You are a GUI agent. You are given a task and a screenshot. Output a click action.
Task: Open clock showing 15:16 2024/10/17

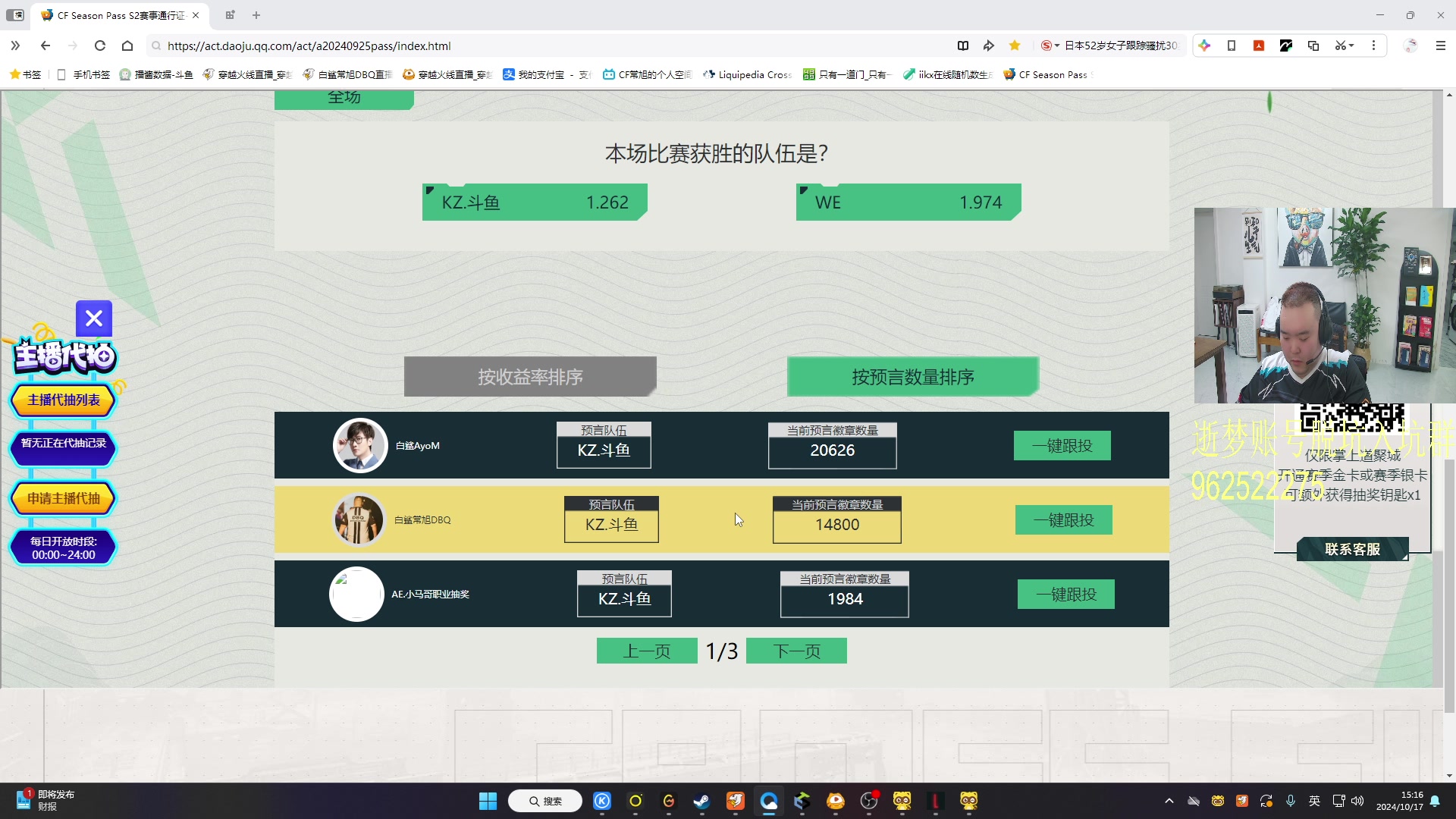point(1400,801)
